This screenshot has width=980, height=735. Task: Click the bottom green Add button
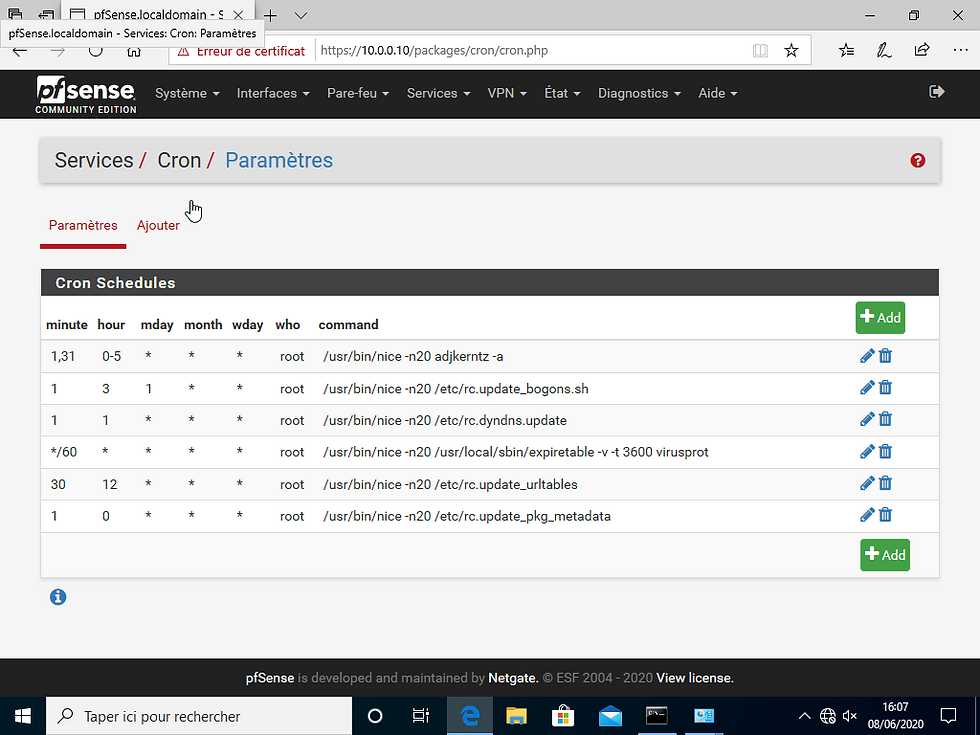885,555
